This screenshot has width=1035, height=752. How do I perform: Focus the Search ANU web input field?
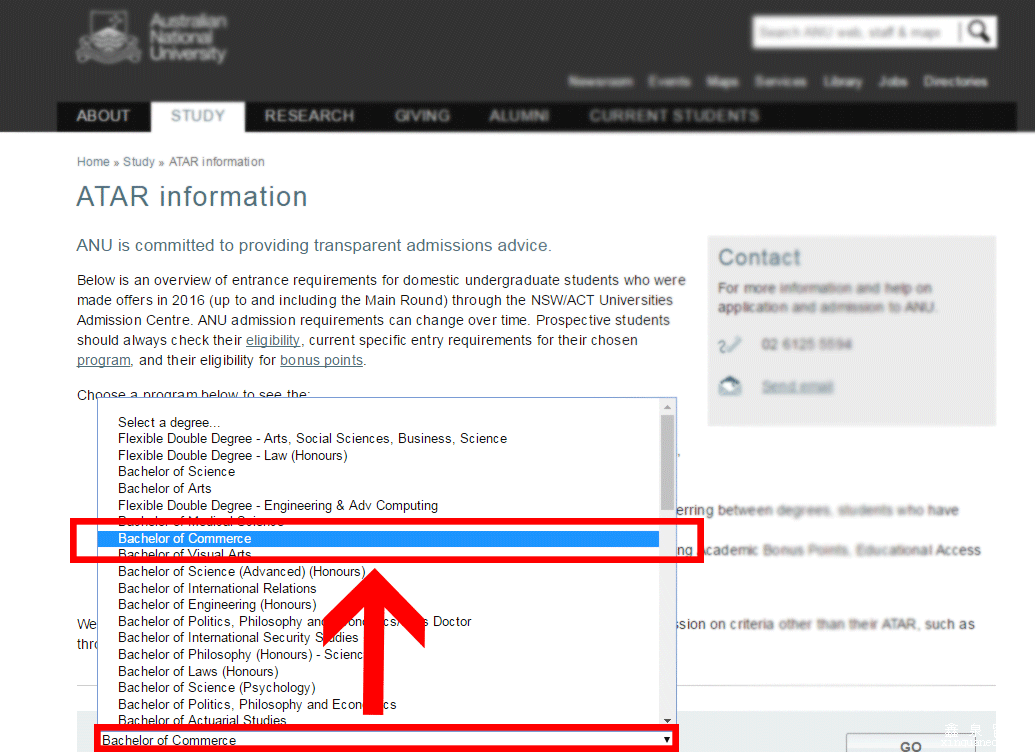(x=853, y=33)
